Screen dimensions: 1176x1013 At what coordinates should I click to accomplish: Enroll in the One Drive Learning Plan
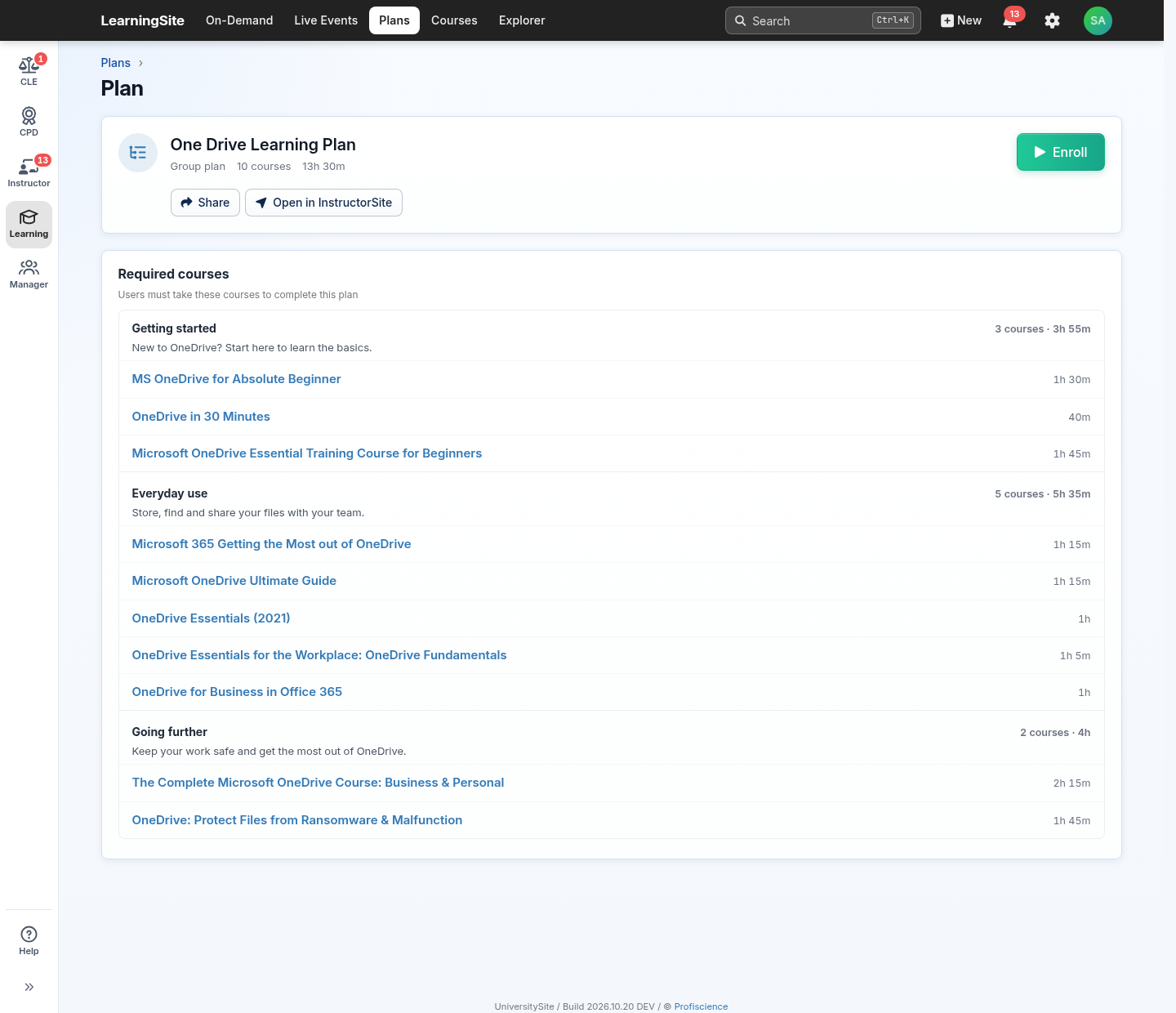pos(1060,152)
